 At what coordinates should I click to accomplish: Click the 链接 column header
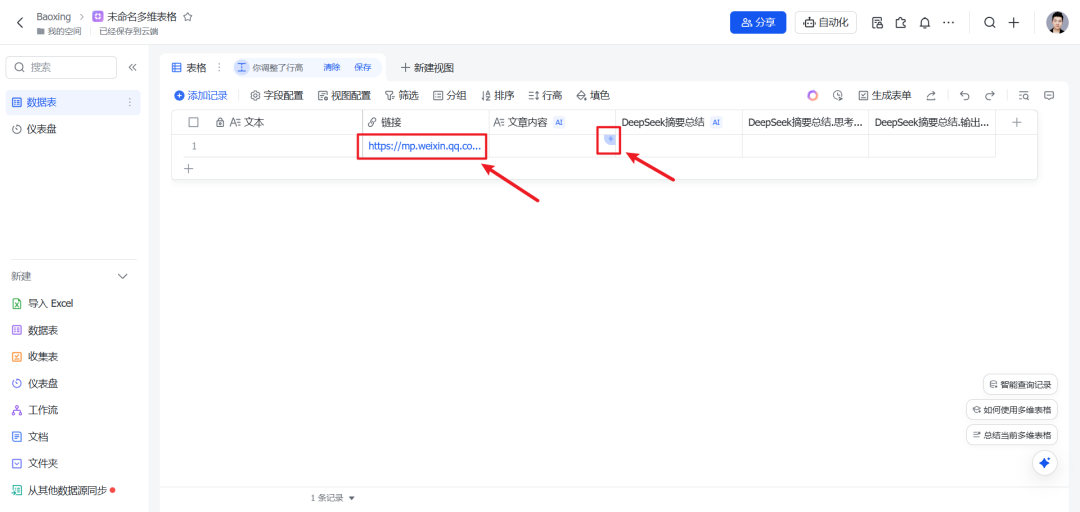(x=426, y=122)
